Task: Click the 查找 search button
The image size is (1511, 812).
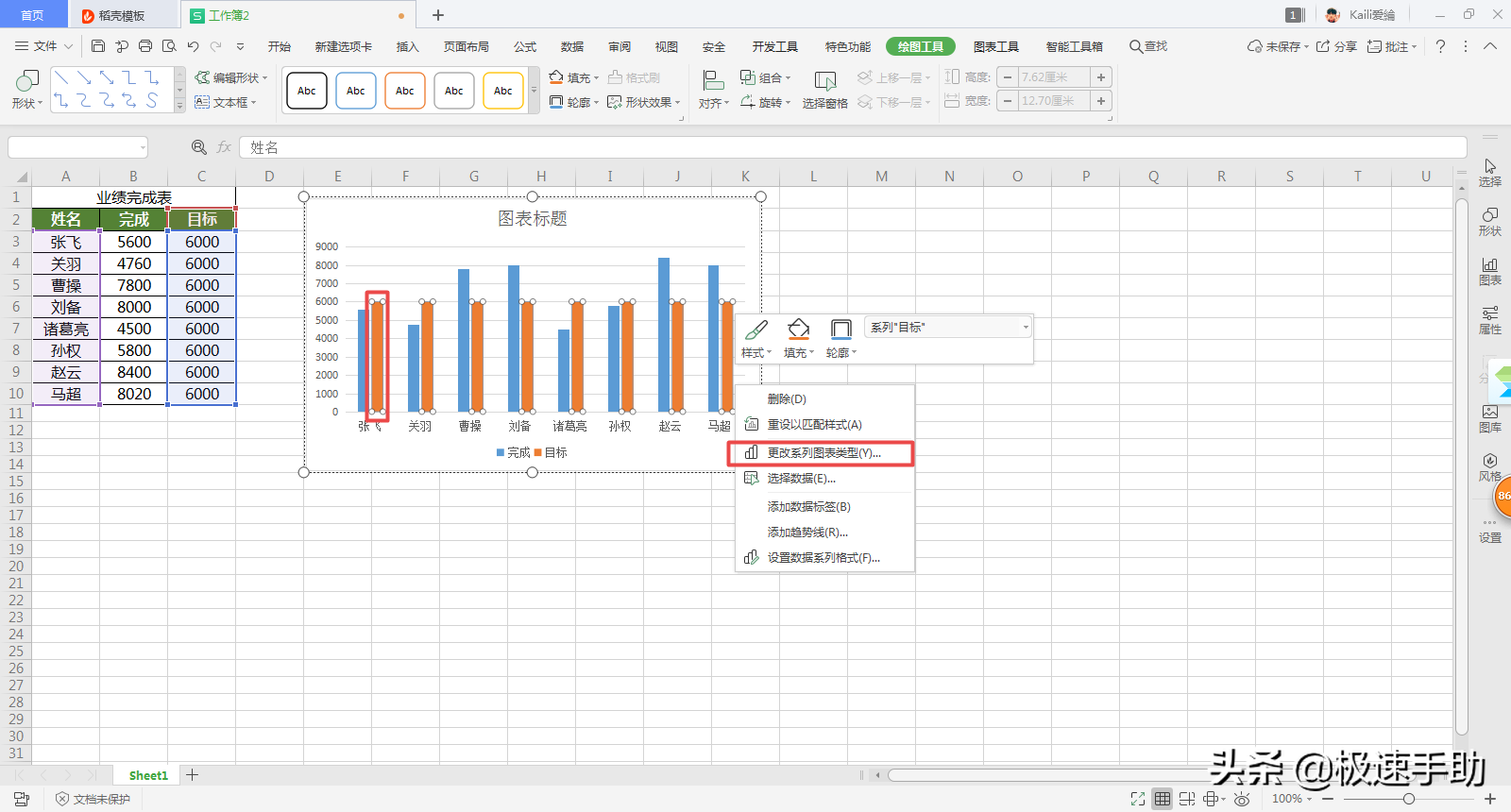Action: (1148, 46)
